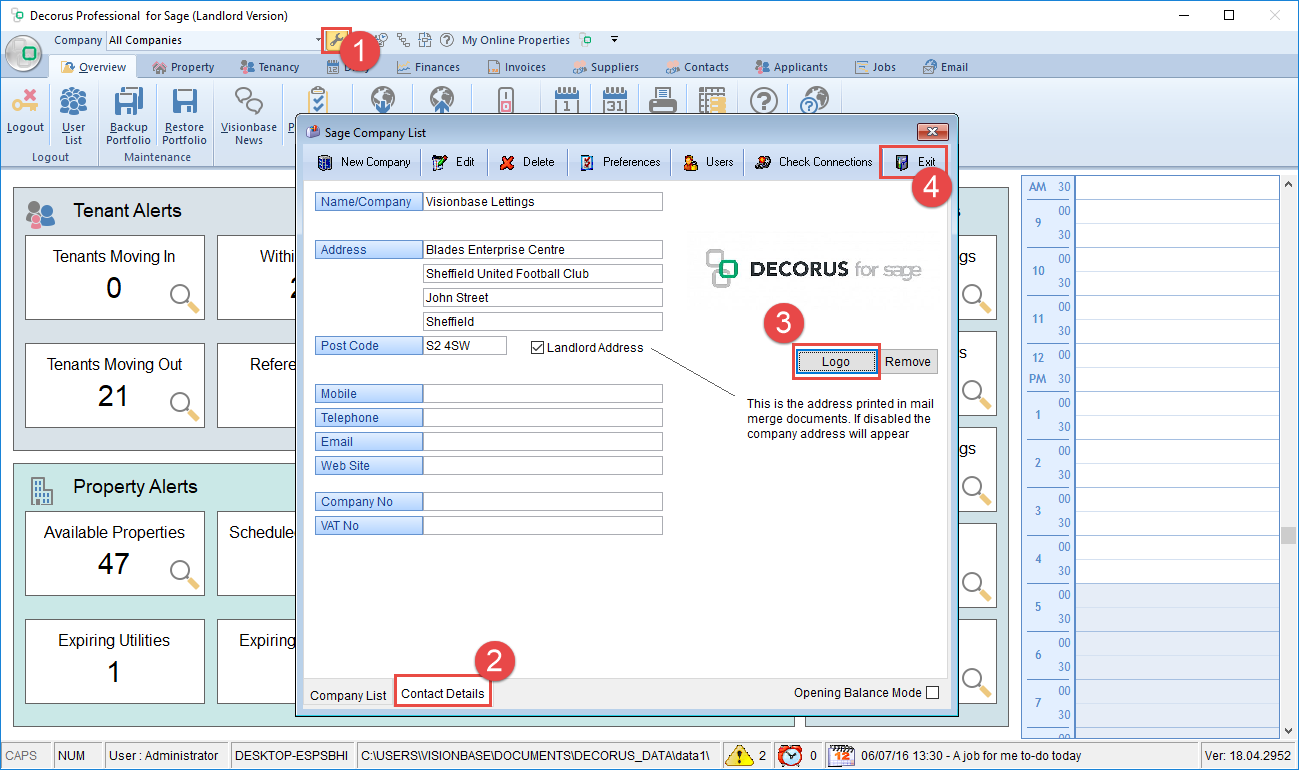Switch to the Company List bottom tab

348,695
